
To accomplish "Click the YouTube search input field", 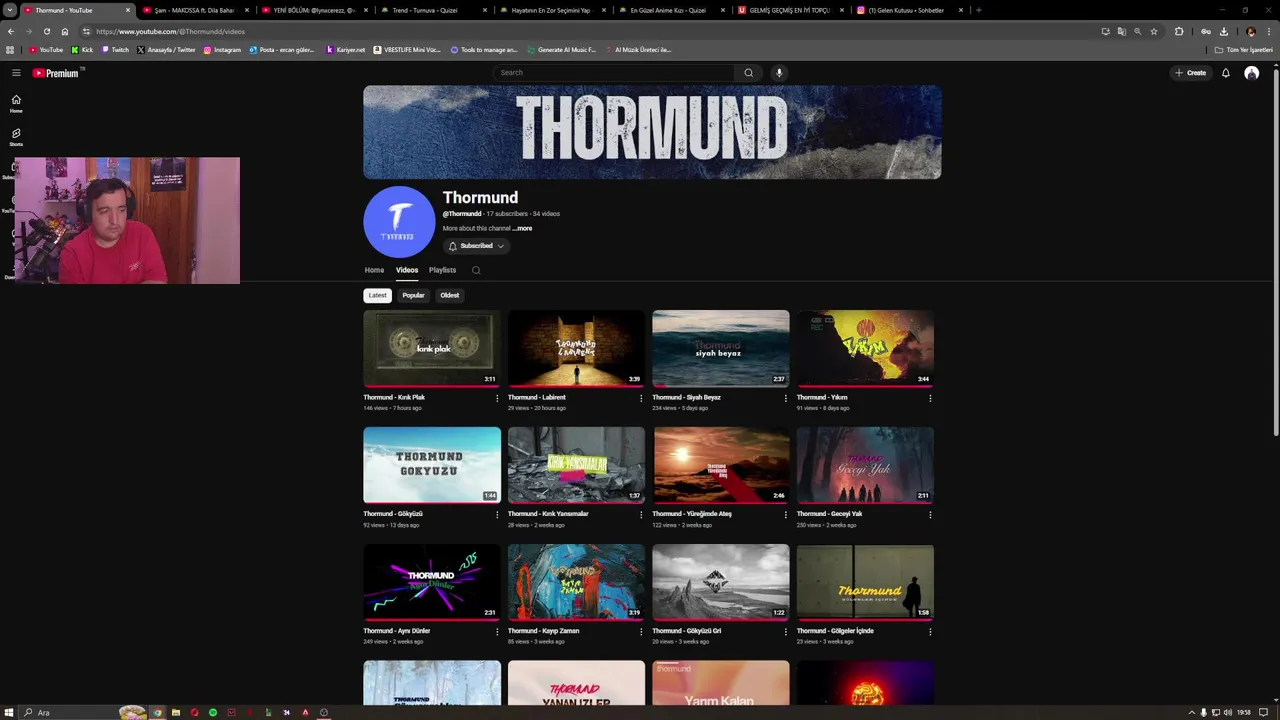I will (614, 73).
